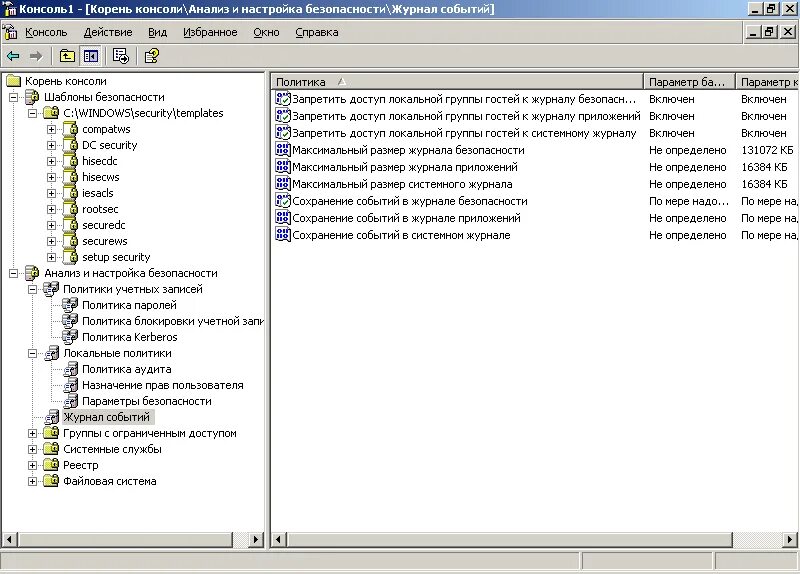
Task: Expand the hisecdc template node
Action: (52, 161)
